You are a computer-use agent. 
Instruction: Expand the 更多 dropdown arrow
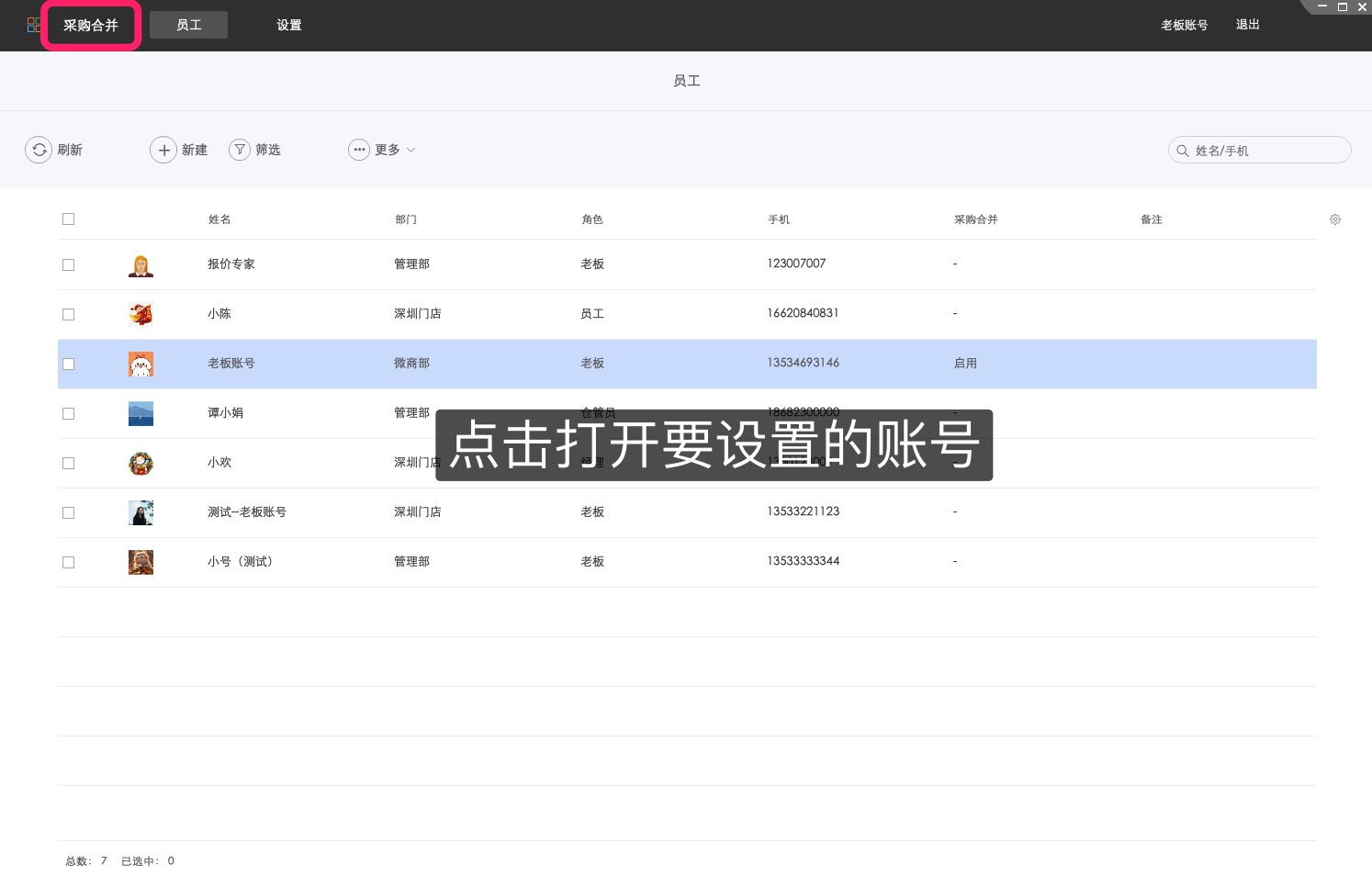[410, 150]
